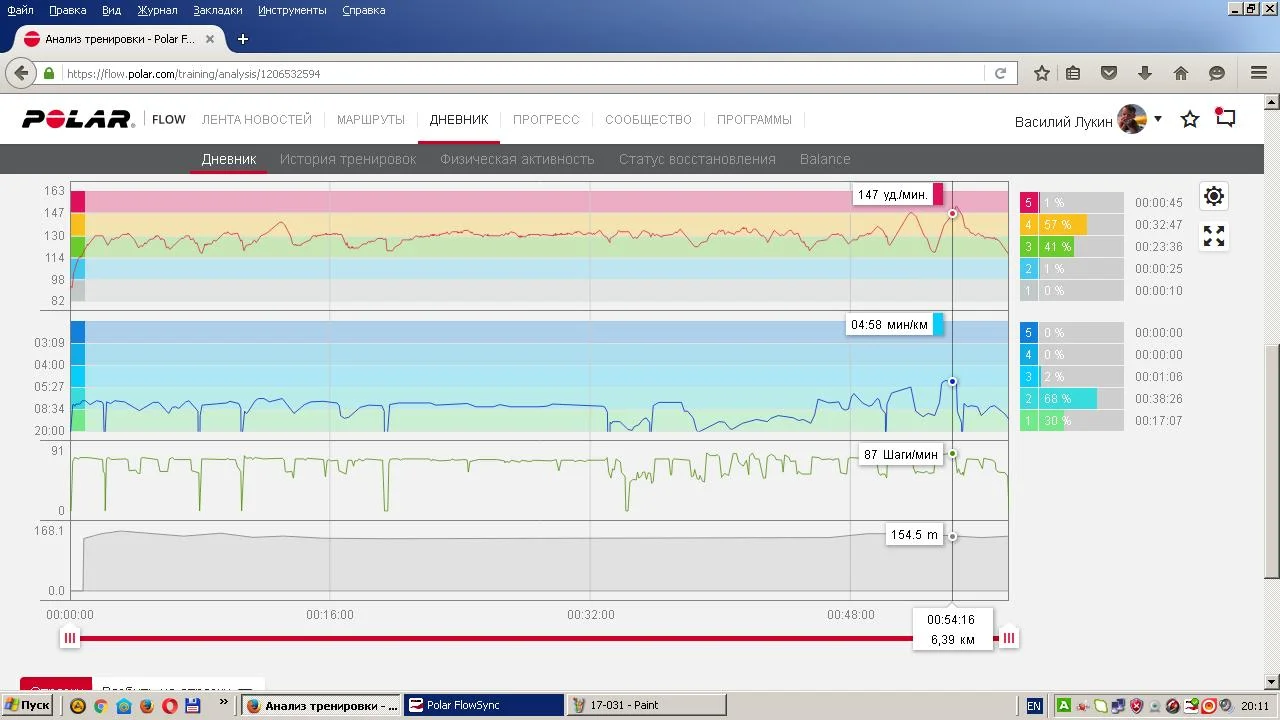
Task: Switch to История тренировок tab
Action: pyautogui.click(x=347, y=159)
